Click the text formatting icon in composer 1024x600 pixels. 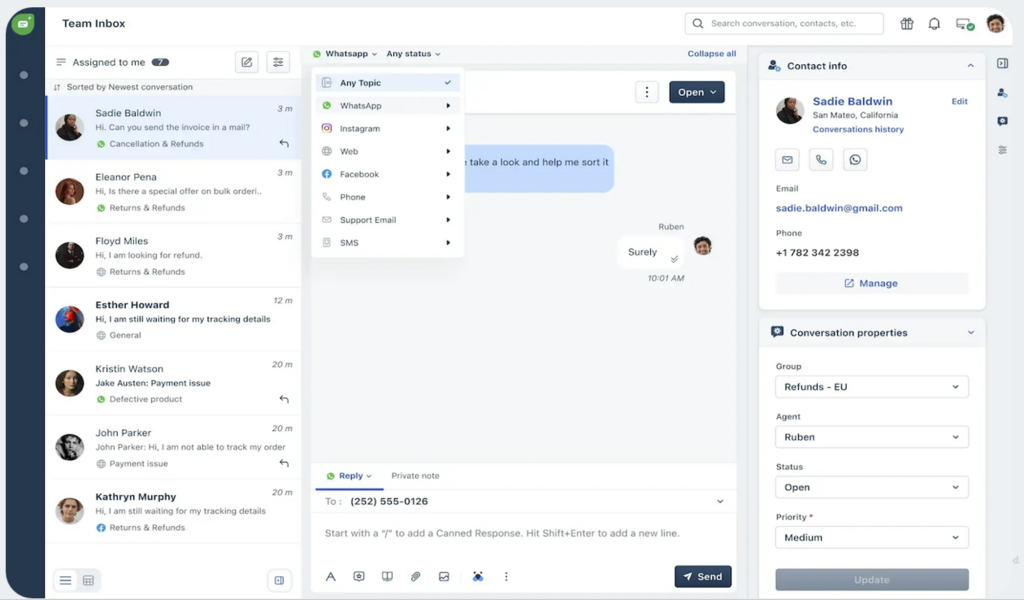coord(331,576)
